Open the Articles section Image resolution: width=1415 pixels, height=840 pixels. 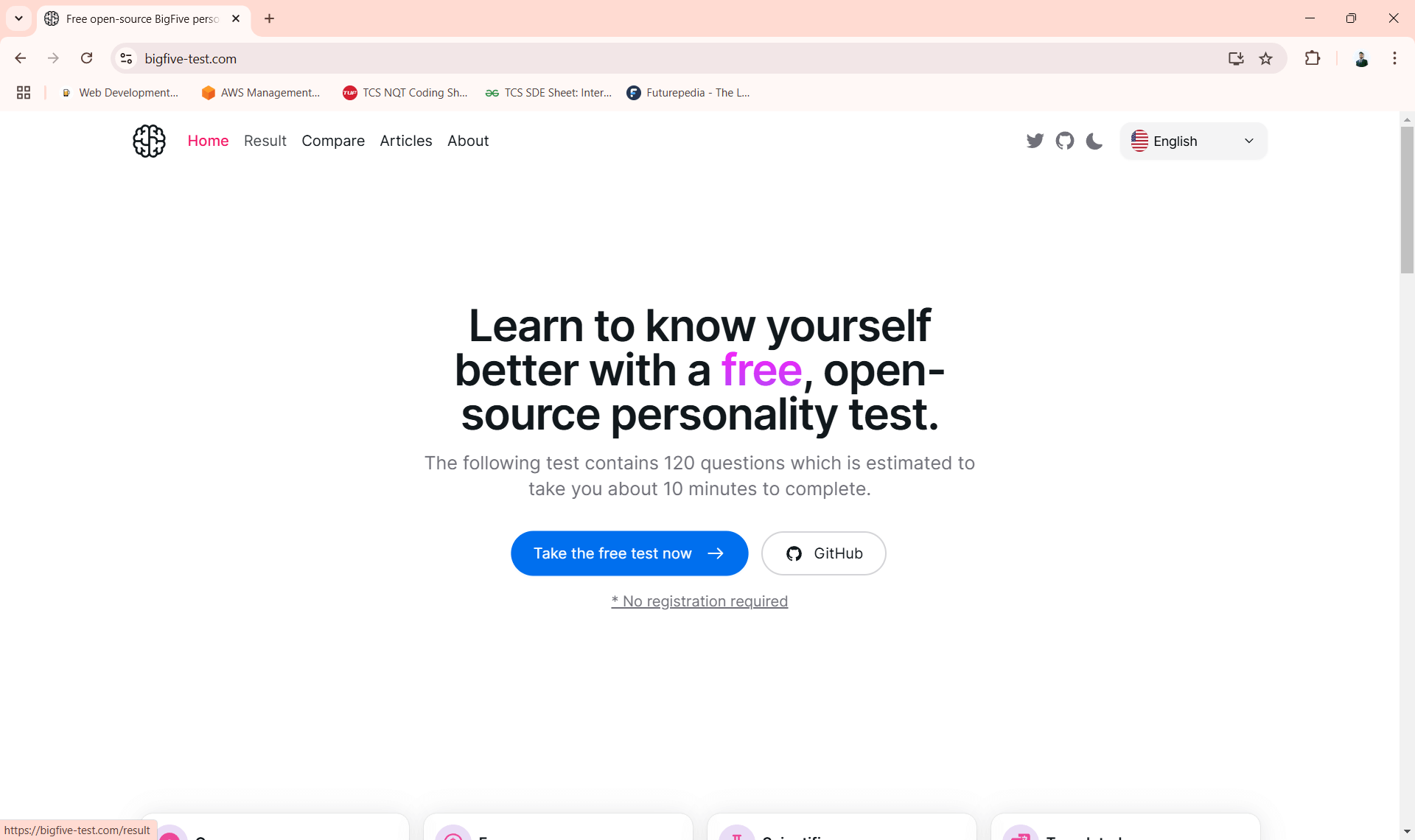406,141
